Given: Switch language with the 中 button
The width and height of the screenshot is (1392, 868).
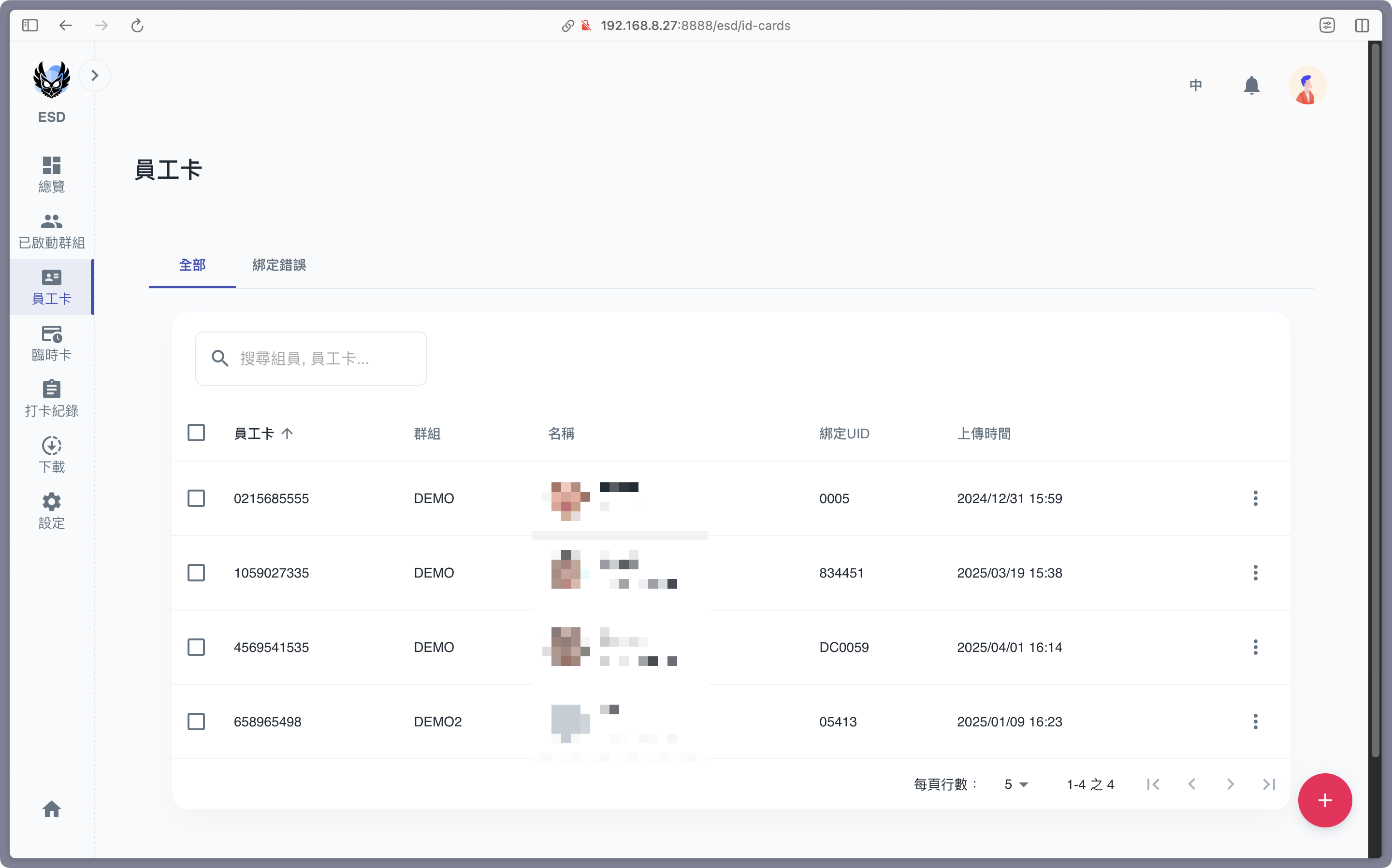Looking at the screenshot, I should tap(1196, 86).
